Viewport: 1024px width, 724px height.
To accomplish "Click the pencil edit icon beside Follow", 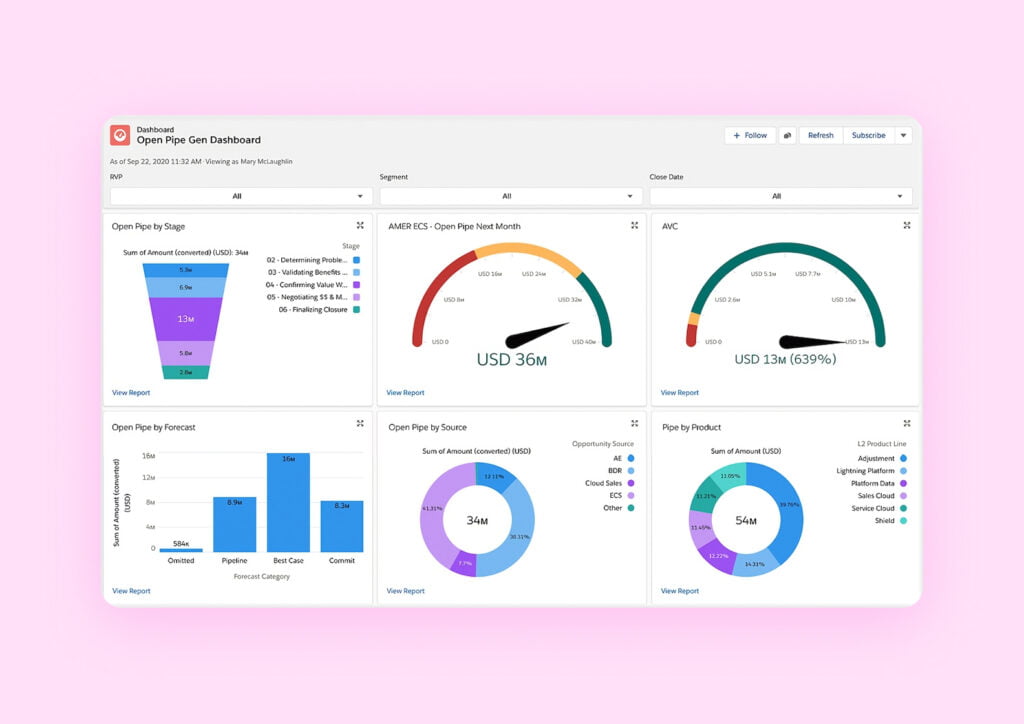I will [788, 135].
